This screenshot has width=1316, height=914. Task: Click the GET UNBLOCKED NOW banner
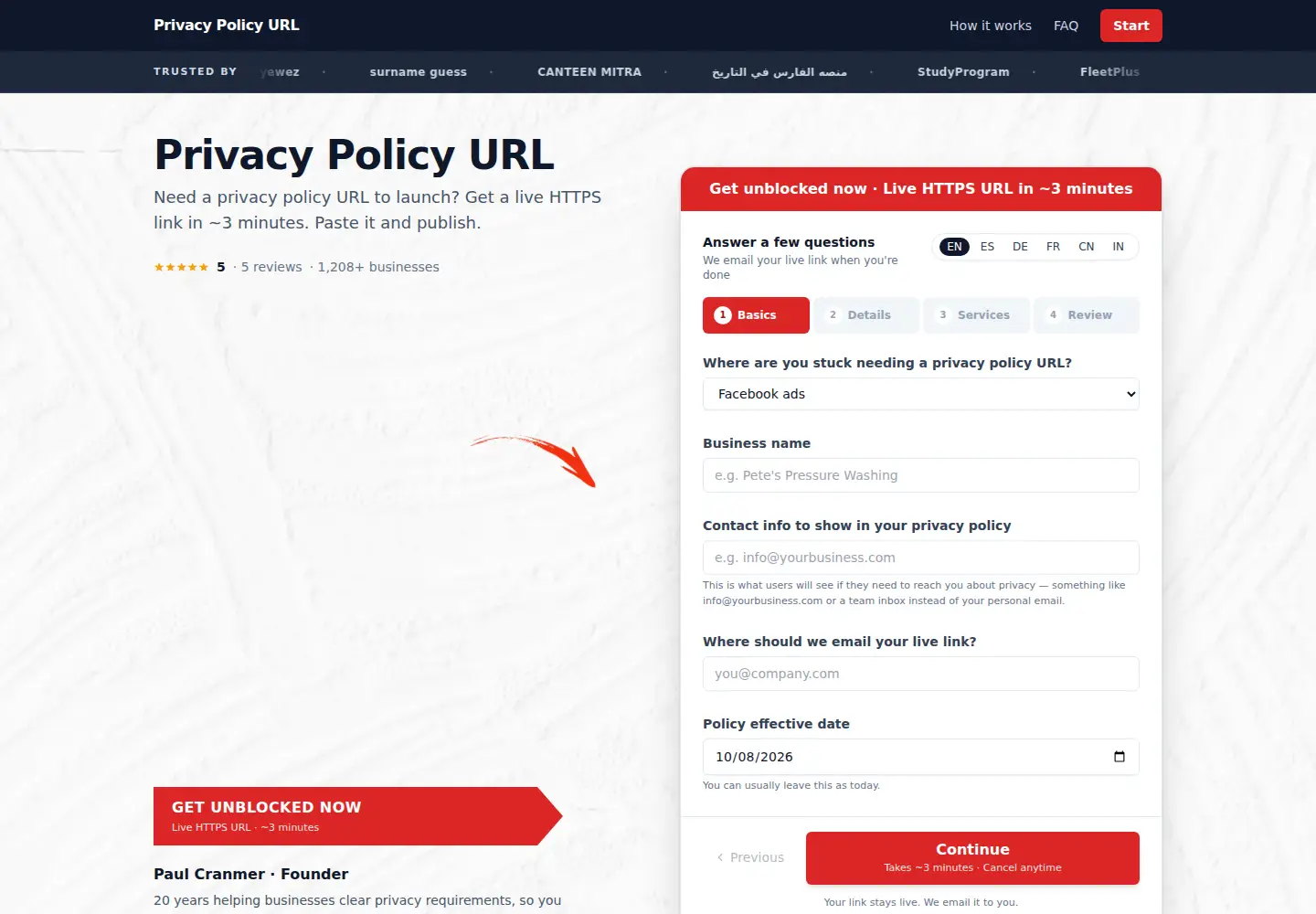point(357,816)
